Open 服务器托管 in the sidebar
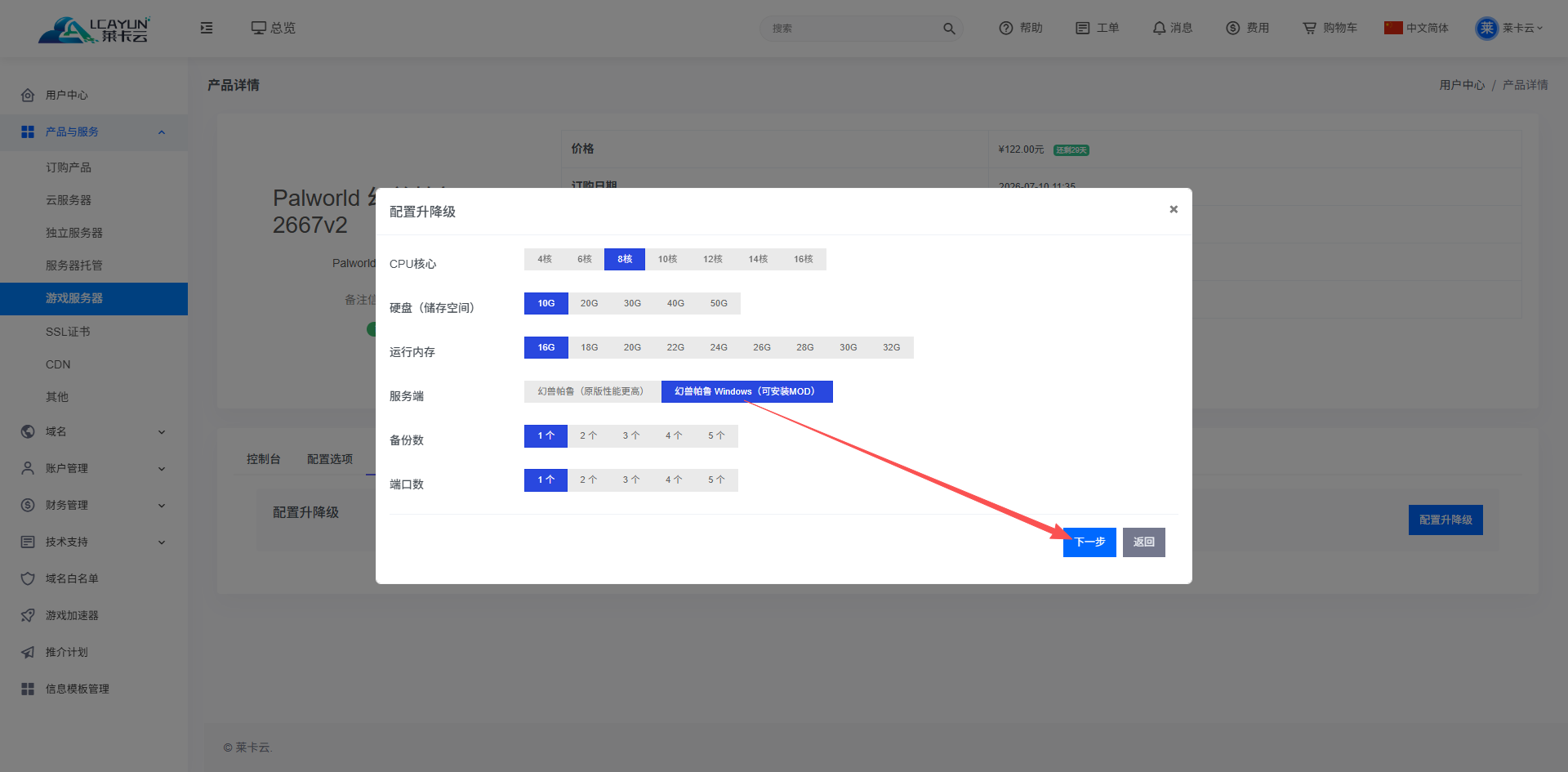This screenshot has width=1568, height=772. tap(74, 266)
